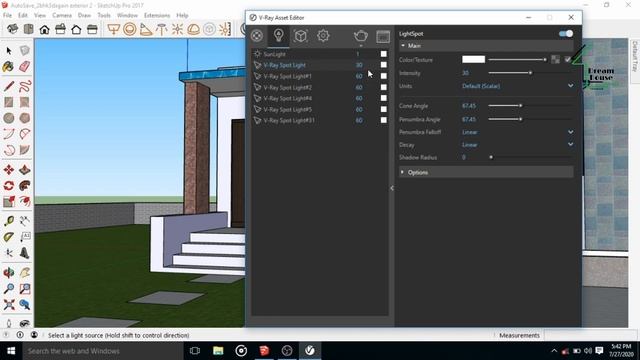Open the Camera menu
640x360 pixels.
pos(62,15)
